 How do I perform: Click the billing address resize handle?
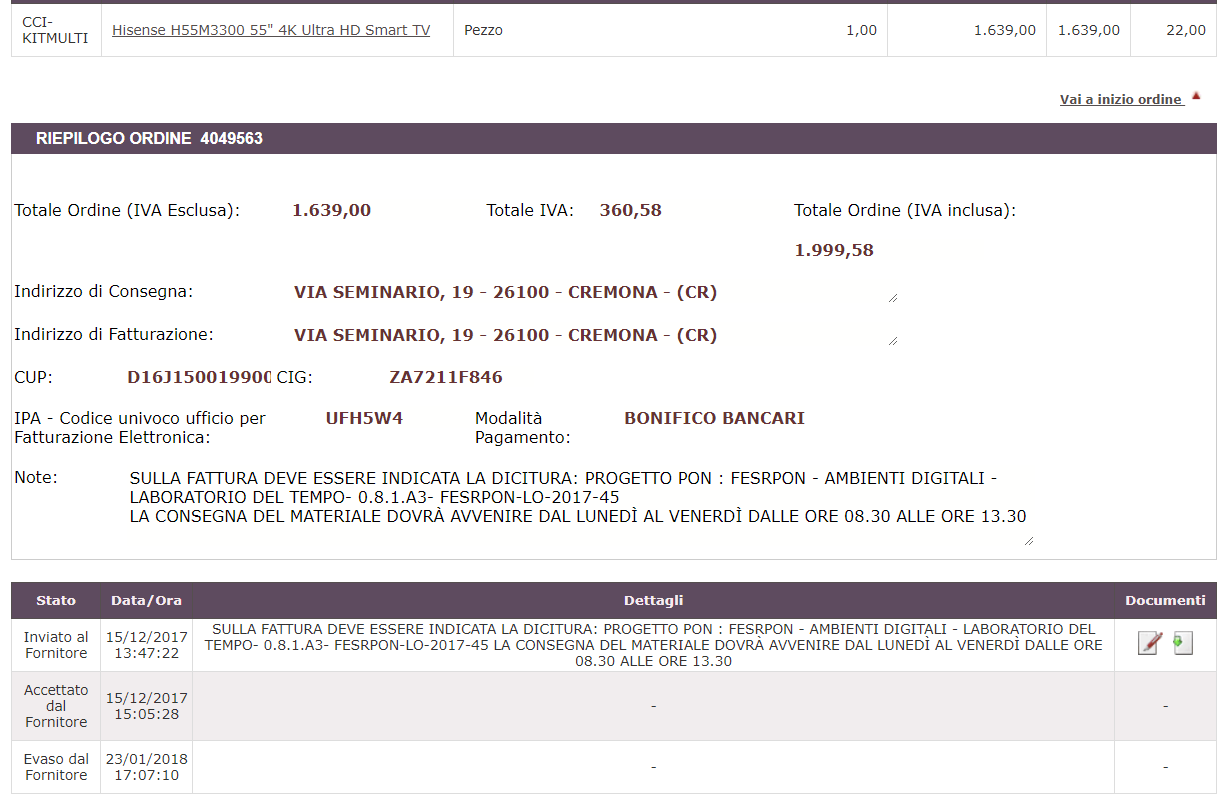tap(892, 340)
